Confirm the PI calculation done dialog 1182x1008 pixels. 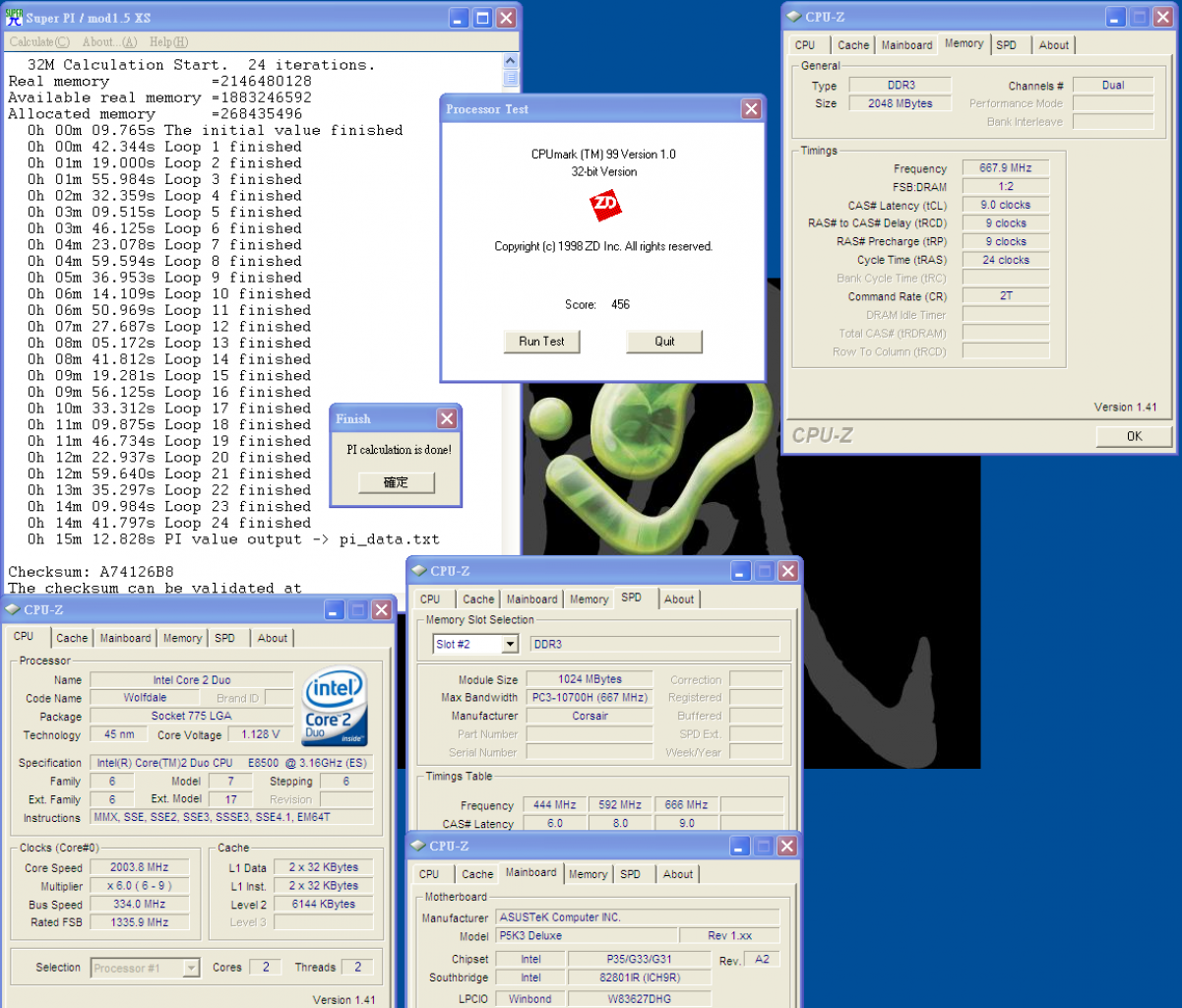coord(395,482)
